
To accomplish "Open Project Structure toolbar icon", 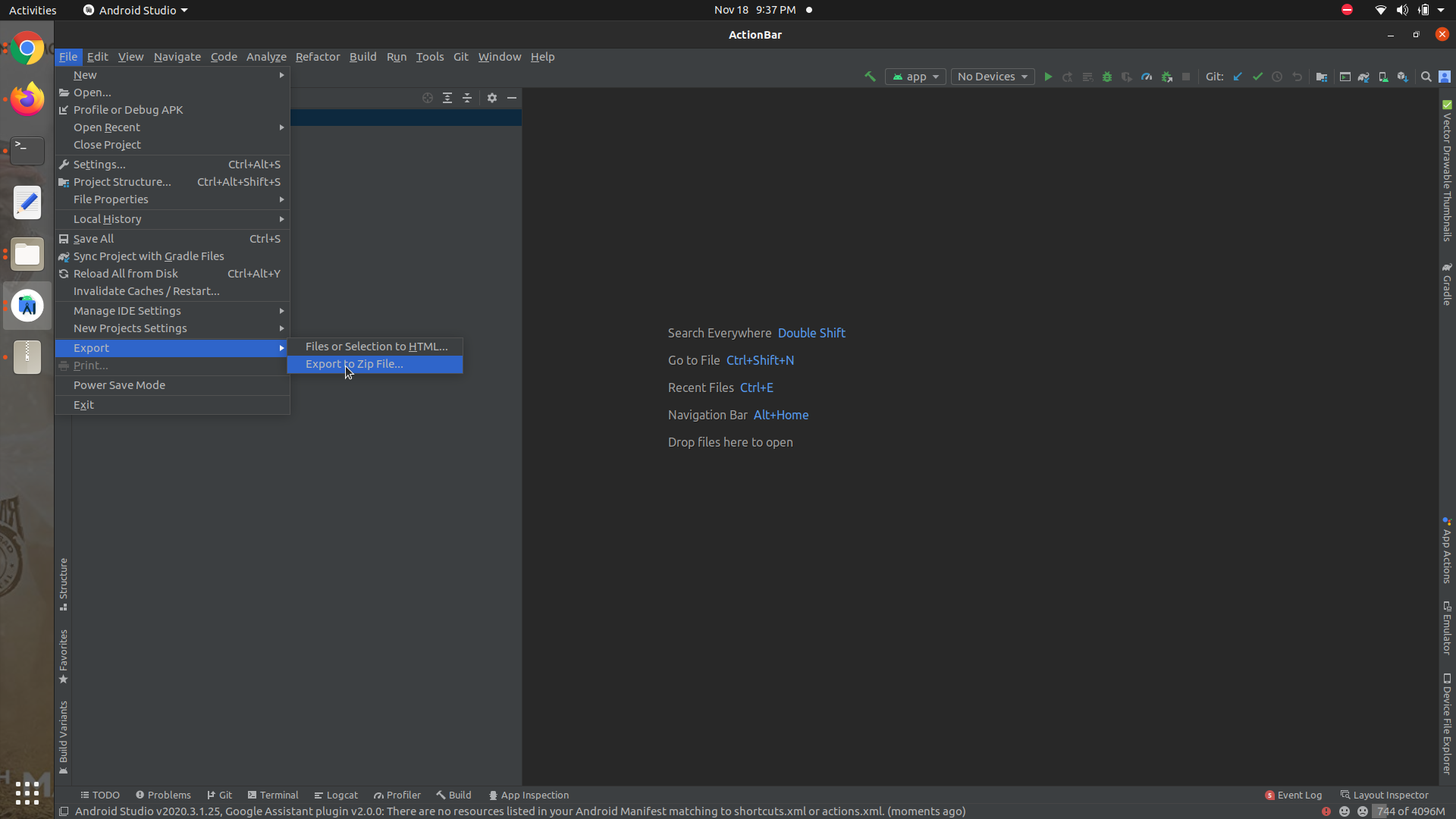I will click(x=1322, y=77).
